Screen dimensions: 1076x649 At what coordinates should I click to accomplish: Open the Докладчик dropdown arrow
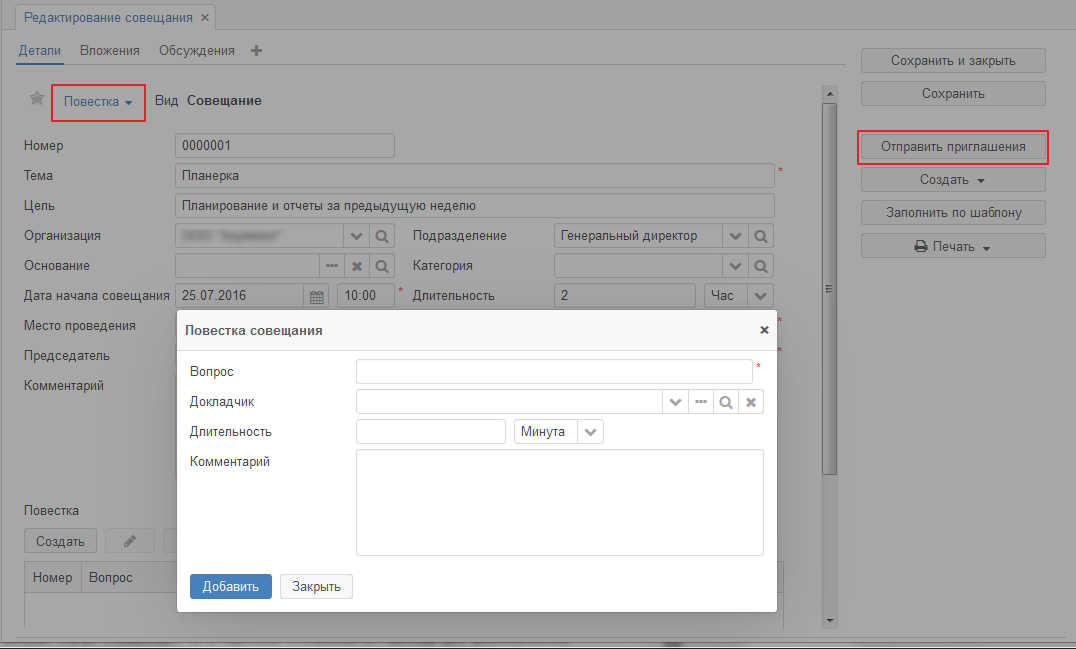tap(675, 402)
